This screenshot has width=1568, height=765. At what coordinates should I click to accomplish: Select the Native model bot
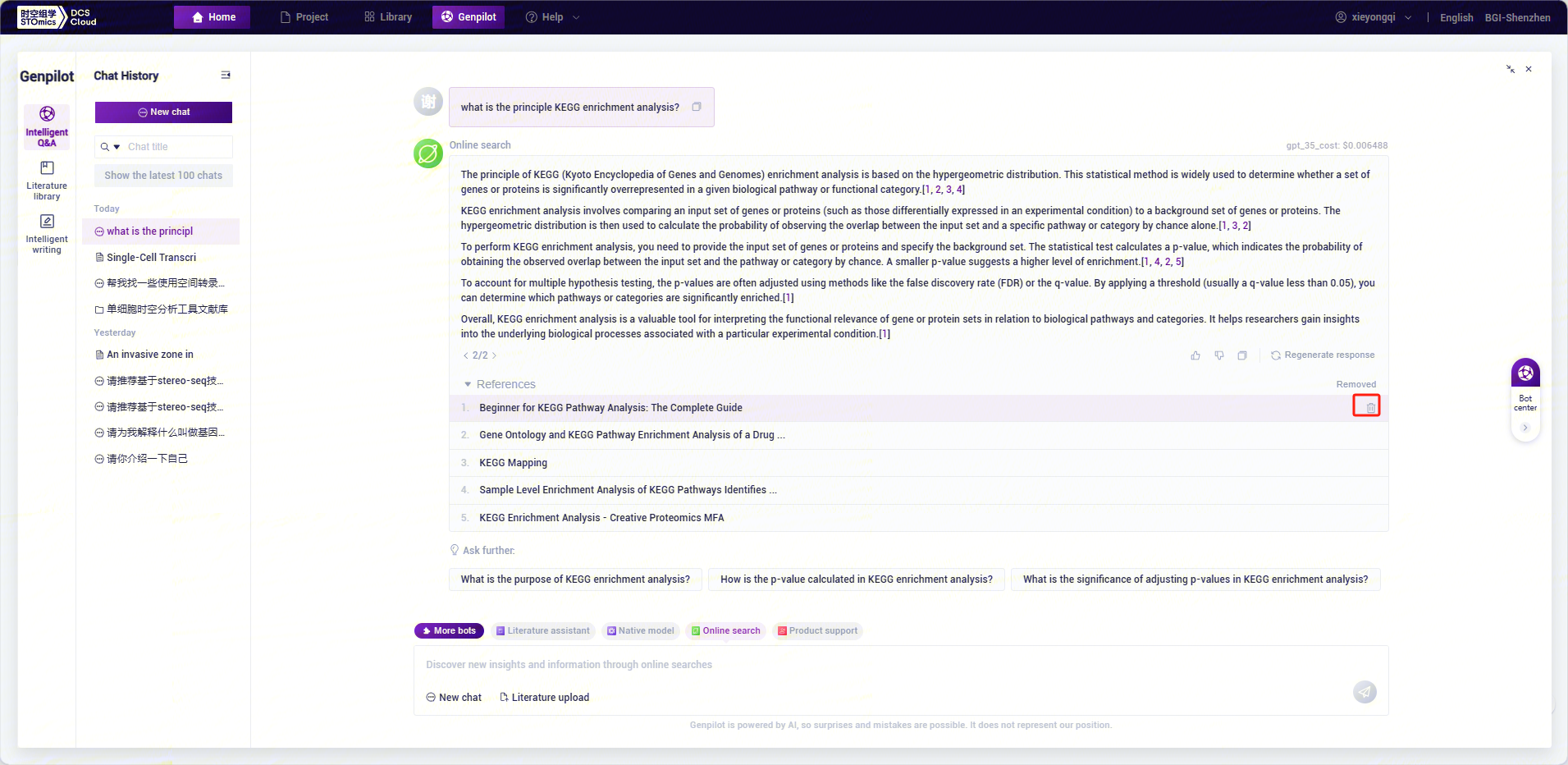click(640, 630)
